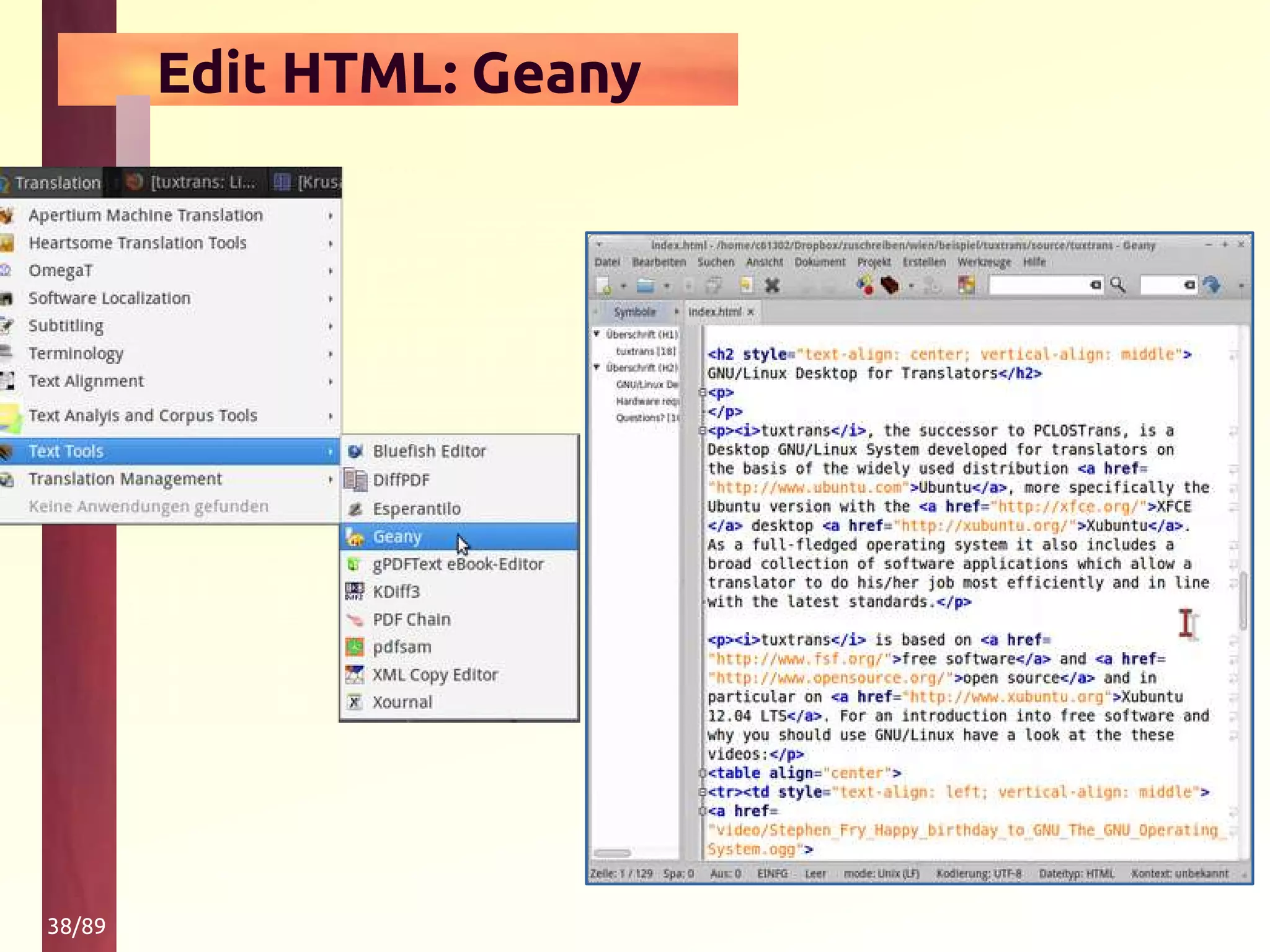Screen dimensions: 1270x952
Task: Click the compile icon with colored shapes
Action: click(865, 285)
